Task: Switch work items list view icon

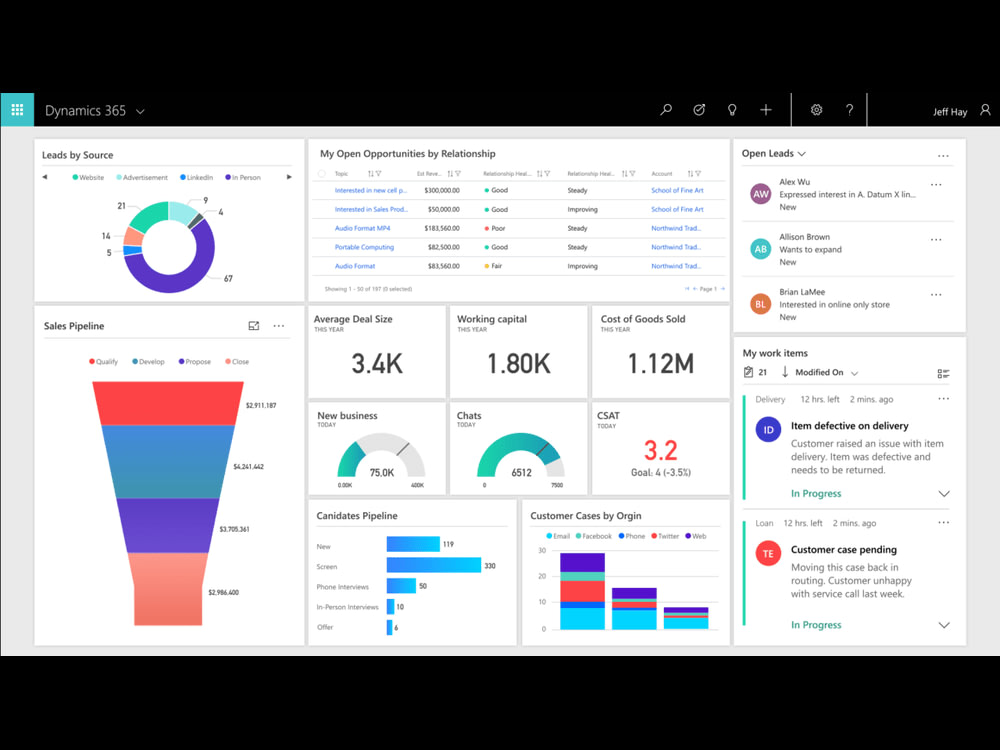Action: pos(943,374)
